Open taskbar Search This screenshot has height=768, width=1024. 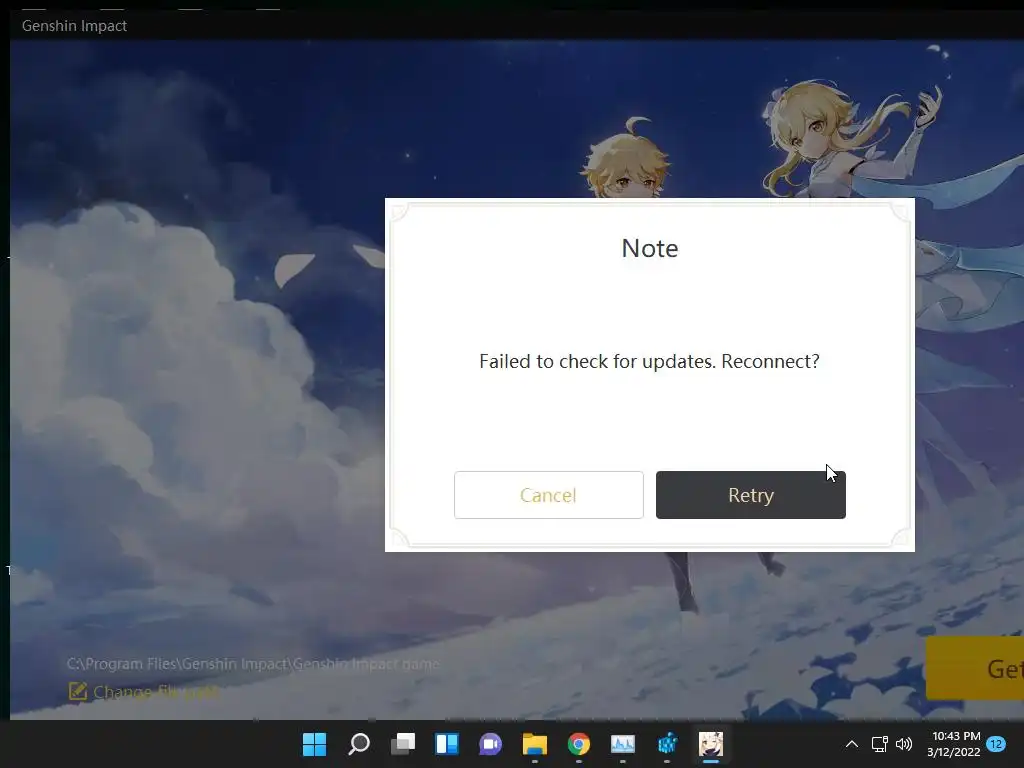pyautogui.click(x=359, y=744)
